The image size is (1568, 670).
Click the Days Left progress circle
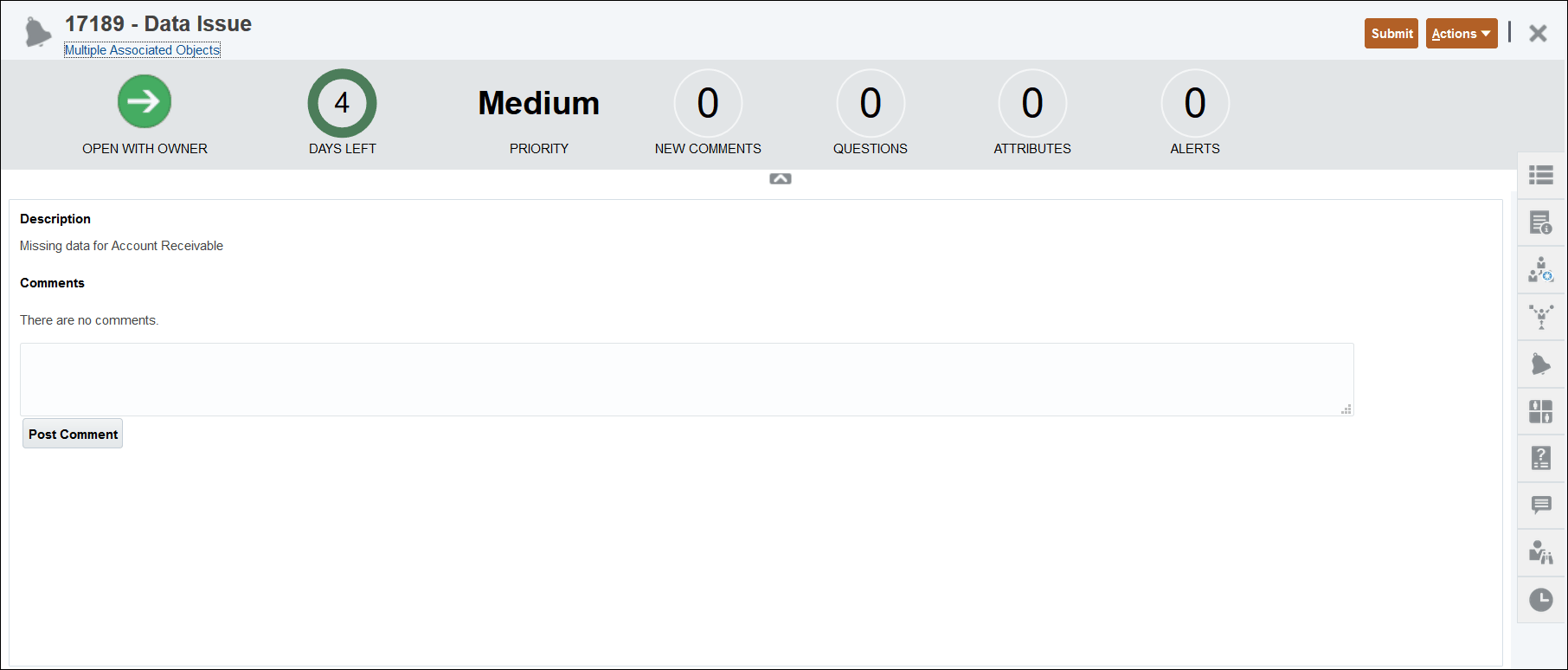click(x=342, y=101)
